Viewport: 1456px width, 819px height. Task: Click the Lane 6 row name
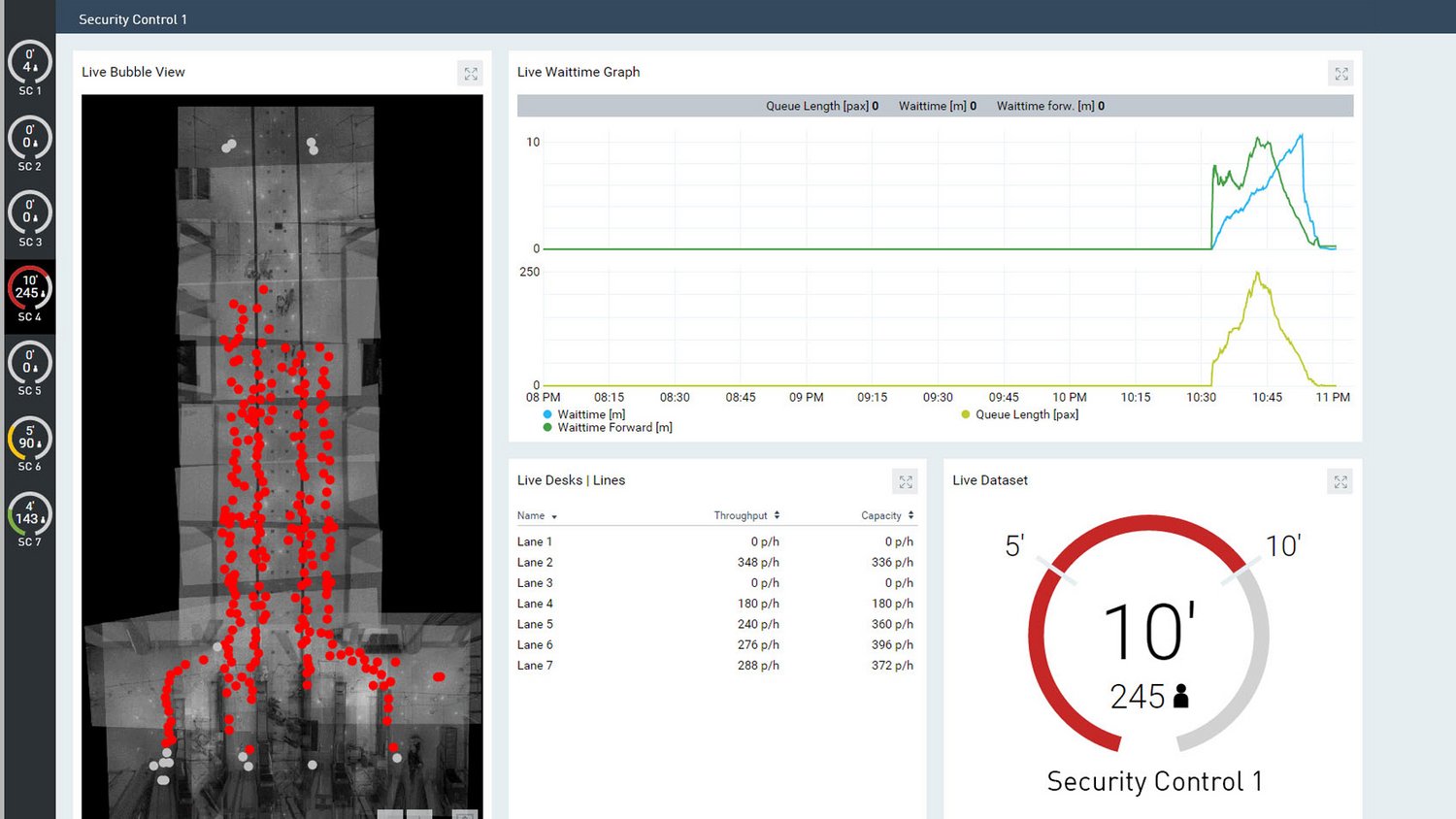[x=535, y=644]
